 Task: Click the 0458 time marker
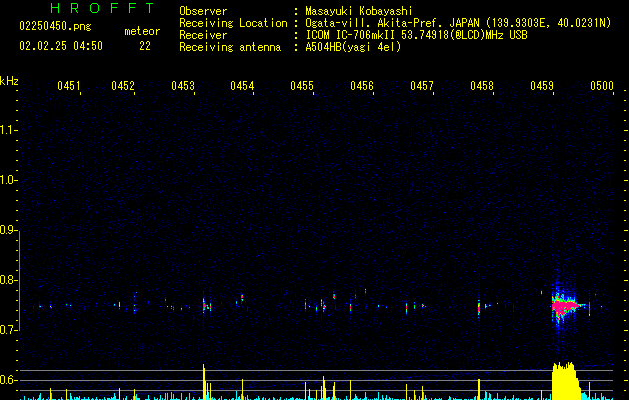pyautogui.click(x=482, y=86)
